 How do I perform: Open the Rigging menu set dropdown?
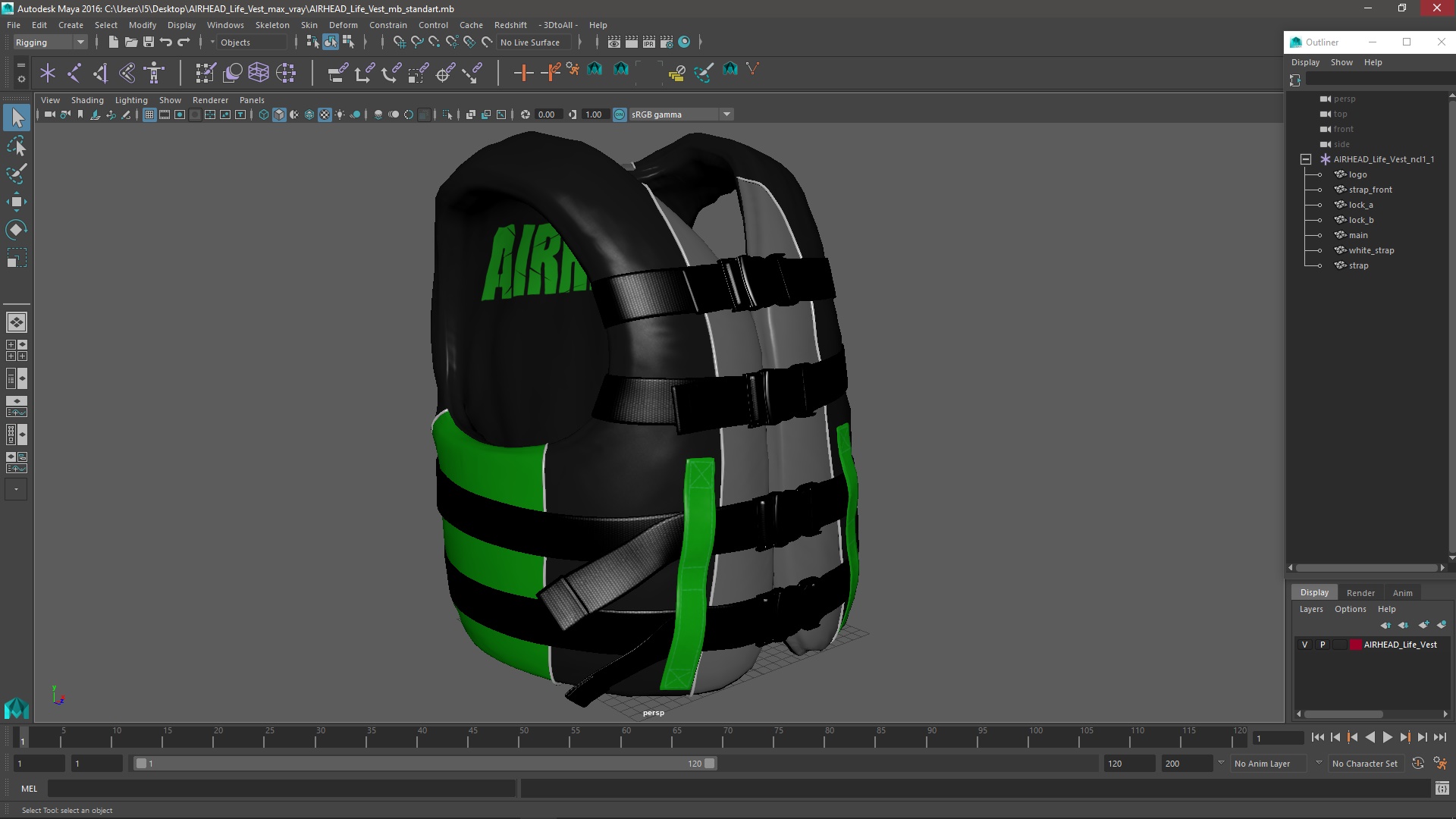point(50,42)
